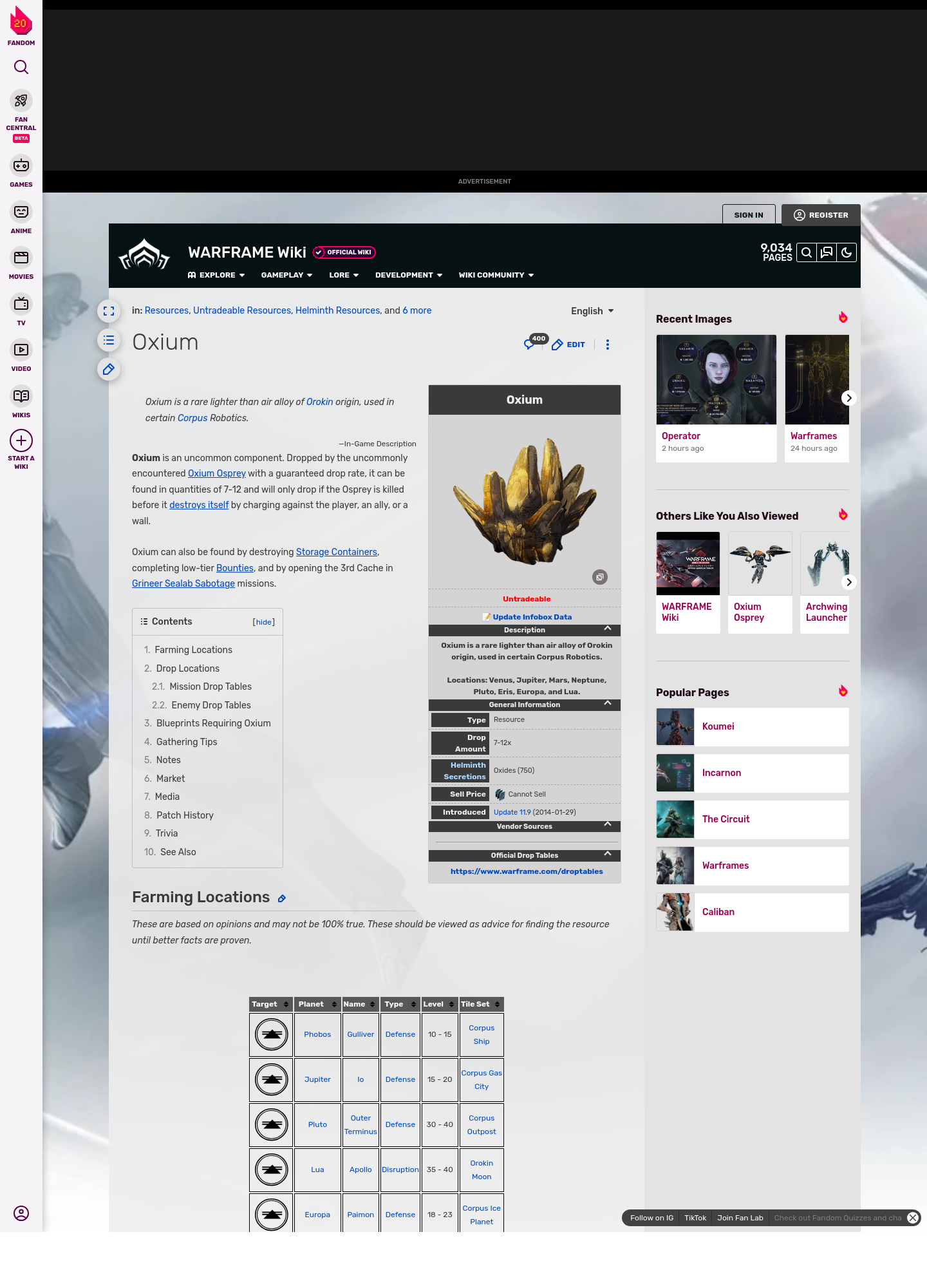This screenshot has width=927, height=1288.
Task: Open the Storage Containers link
Action: point(337,552)
